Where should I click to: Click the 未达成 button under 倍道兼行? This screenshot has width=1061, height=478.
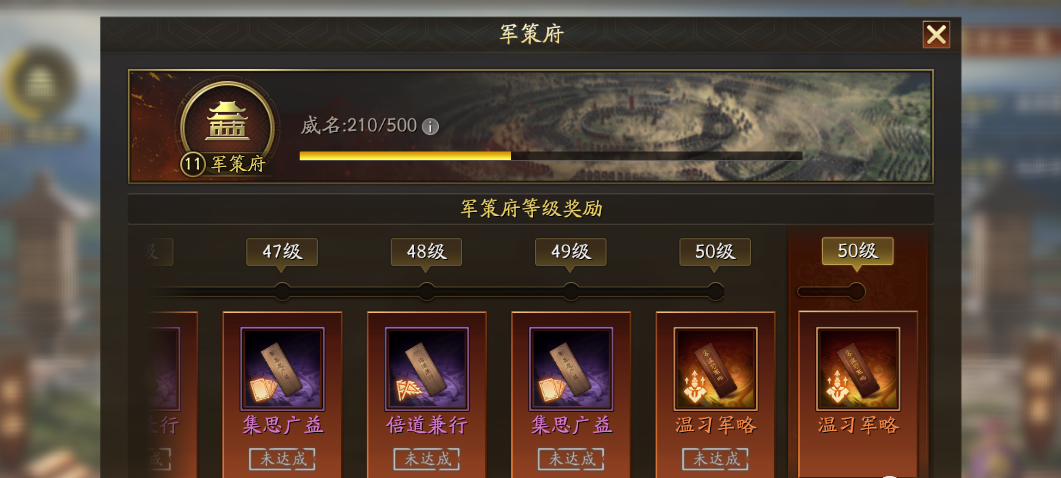click(x=427, y=459)
